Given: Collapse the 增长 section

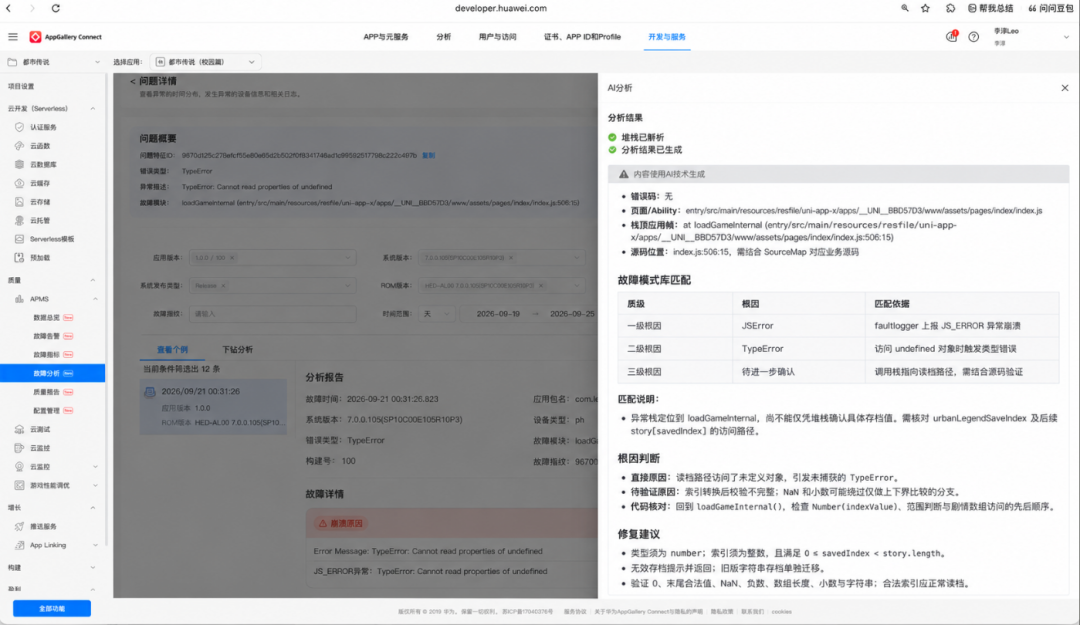Looking at the screenshot, I should tap(93, 508).
